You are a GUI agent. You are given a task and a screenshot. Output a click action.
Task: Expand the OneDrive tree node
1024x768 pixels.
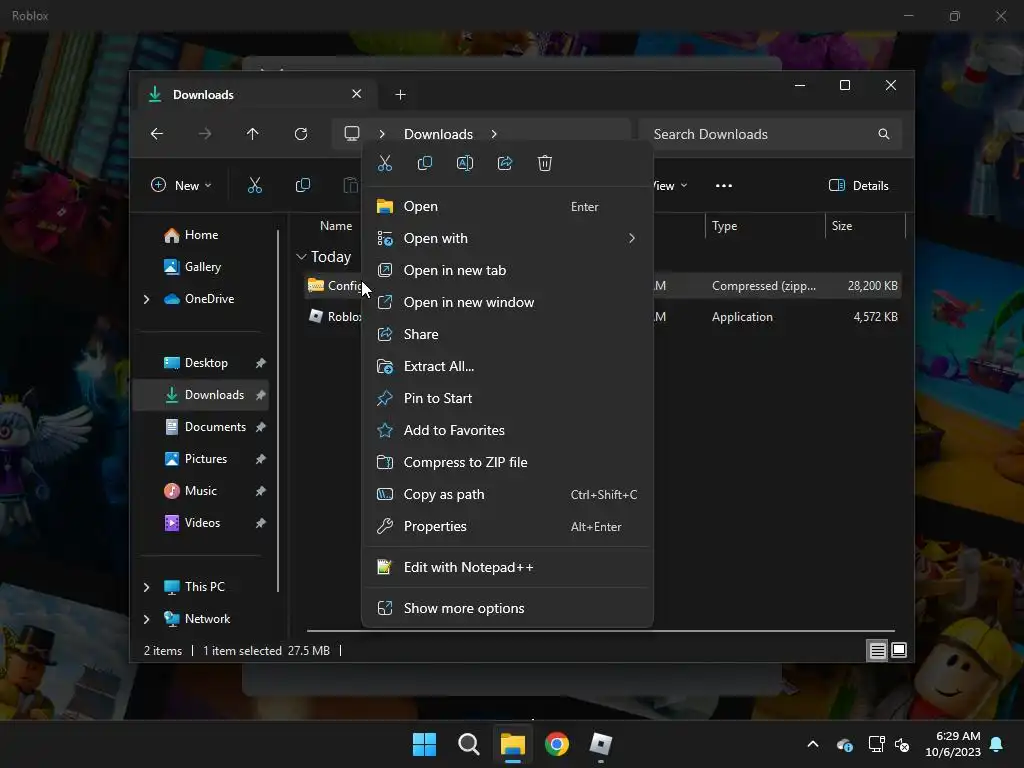pyautogui.click(x=146, y=299)
